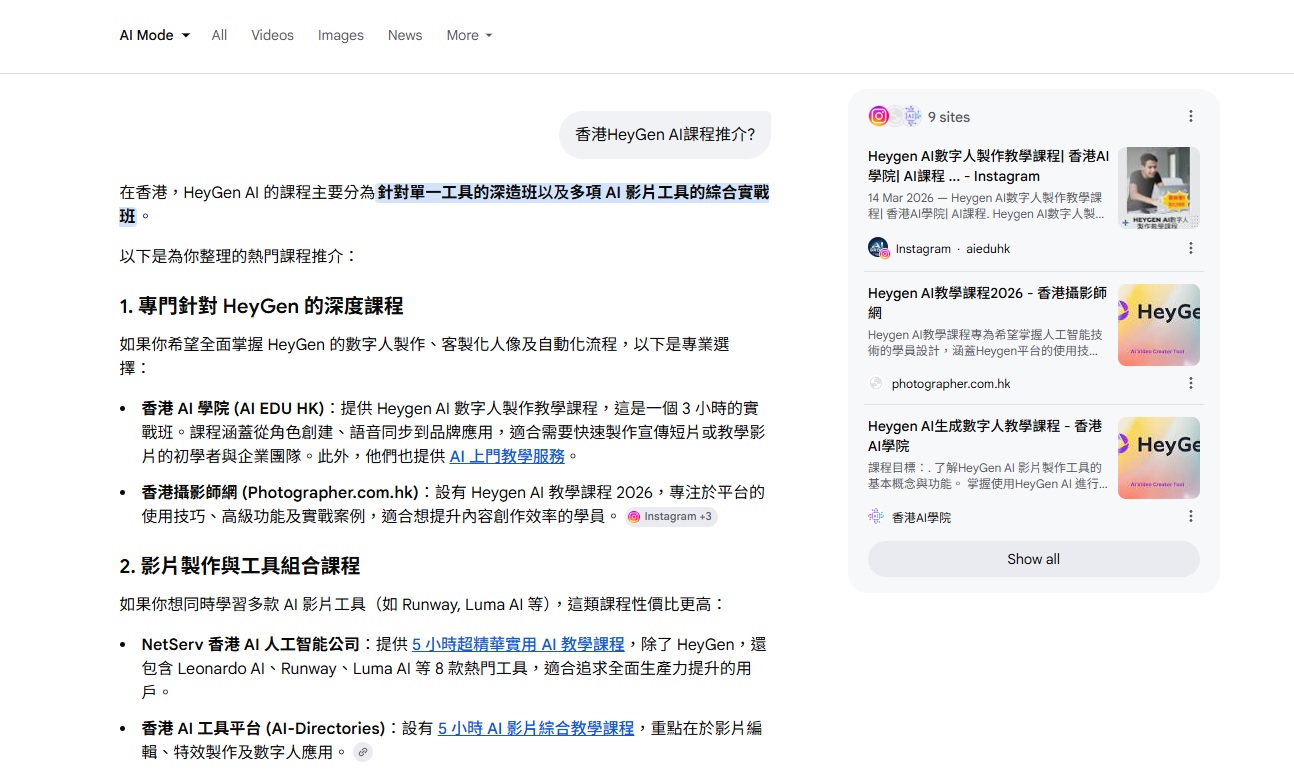Expand the More search options dropdown
Image resolution: width=1294 pixels, height=773 pixels.
469,35
